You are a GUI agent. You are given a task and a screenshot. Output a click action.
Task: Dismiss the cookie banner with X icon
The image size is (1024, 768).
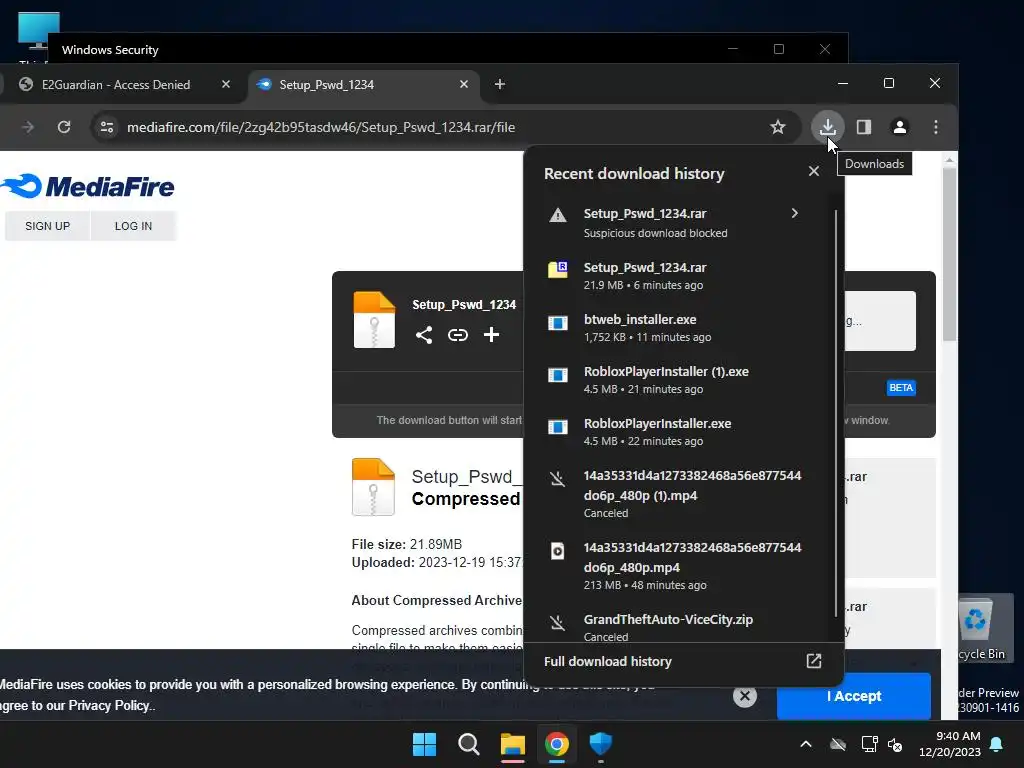tap(744, 696)
